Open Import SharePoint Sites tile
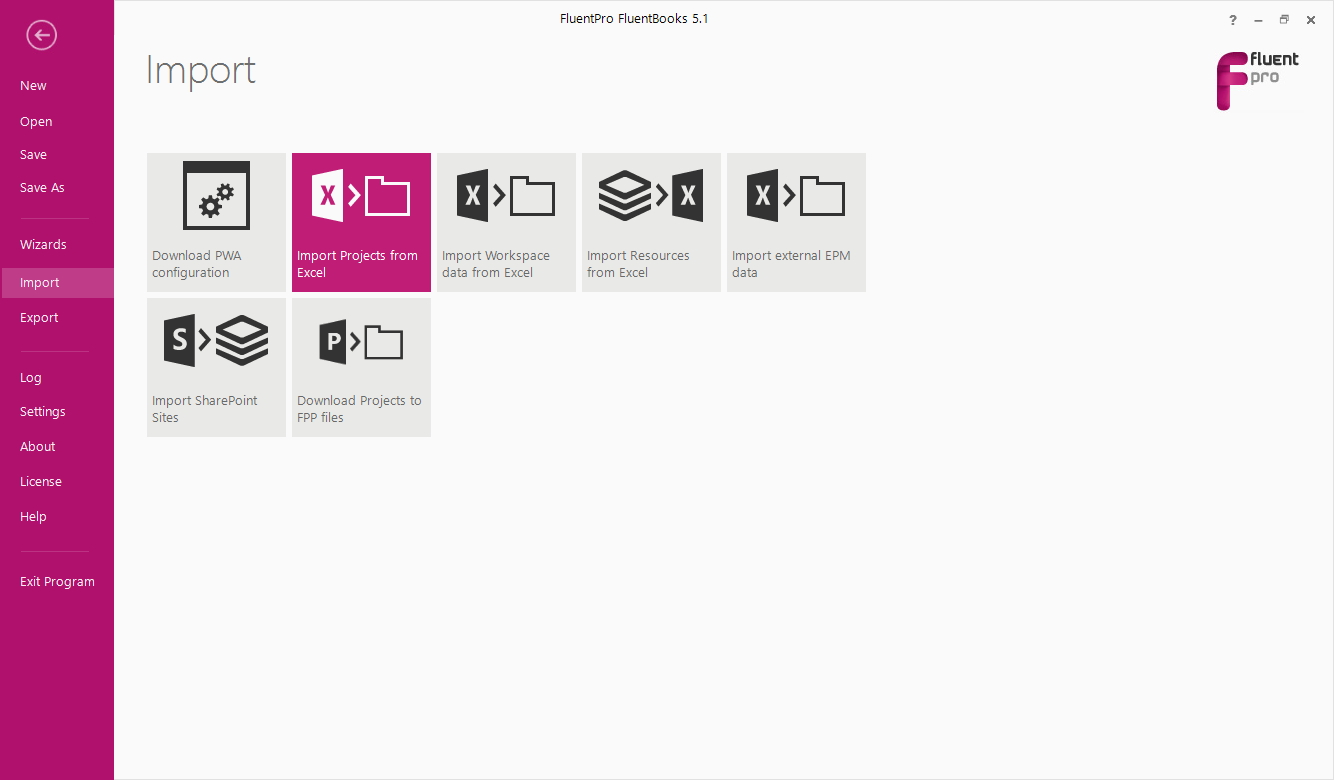The image size is (1334, 780). 216,367
